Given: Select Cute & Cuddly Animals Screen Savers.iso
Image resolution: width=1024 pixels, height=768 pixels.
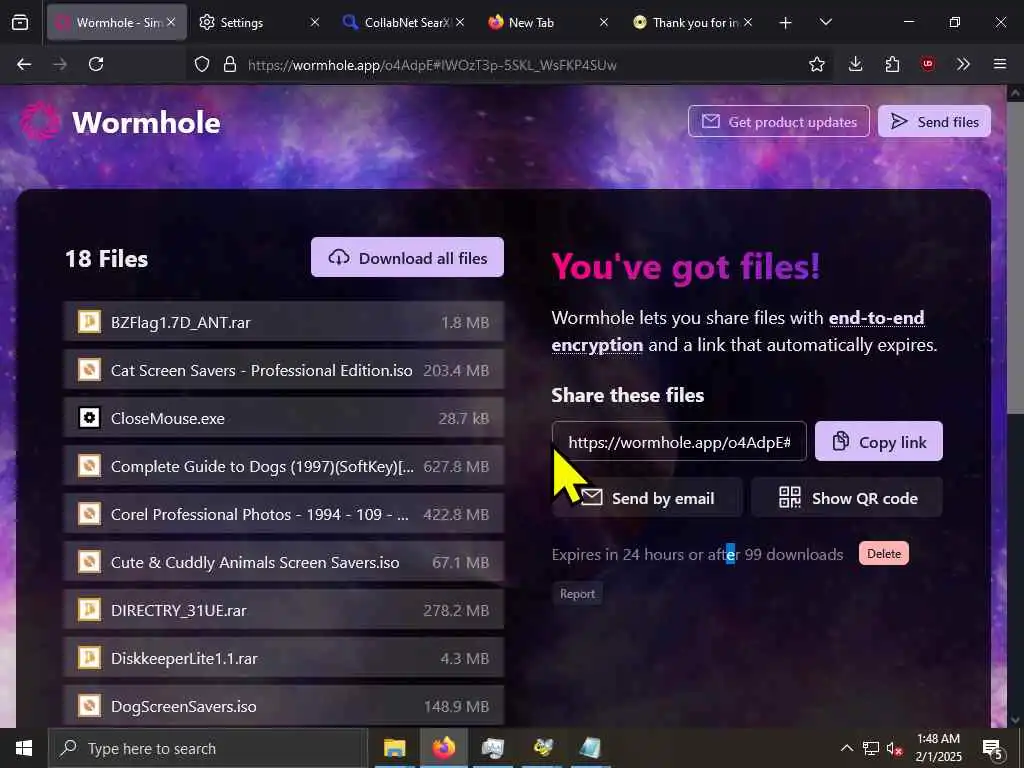Looking at the screenshot, I should (283, 562).
